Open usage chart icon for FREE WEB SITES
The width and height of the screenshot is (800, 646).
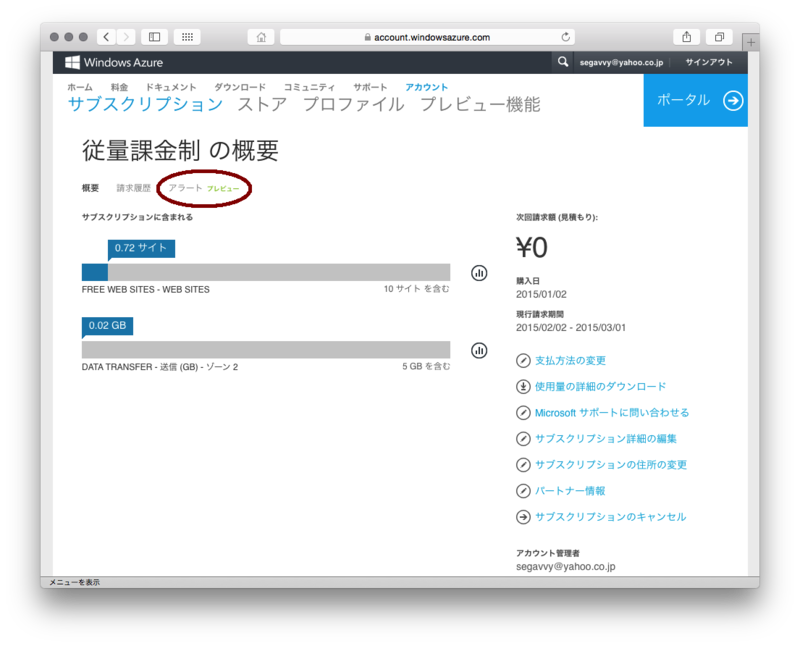pyautogui.click(x=479, y=273)
